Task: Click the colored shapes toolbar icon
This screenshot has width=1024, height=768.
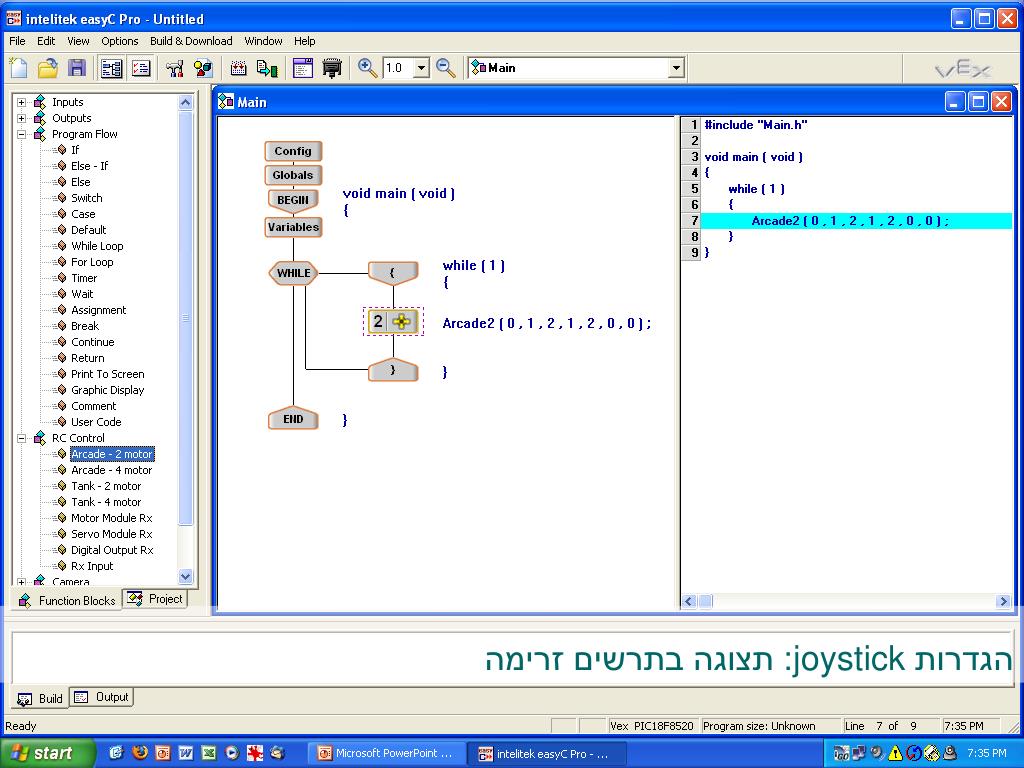Action: click(203, 68)
